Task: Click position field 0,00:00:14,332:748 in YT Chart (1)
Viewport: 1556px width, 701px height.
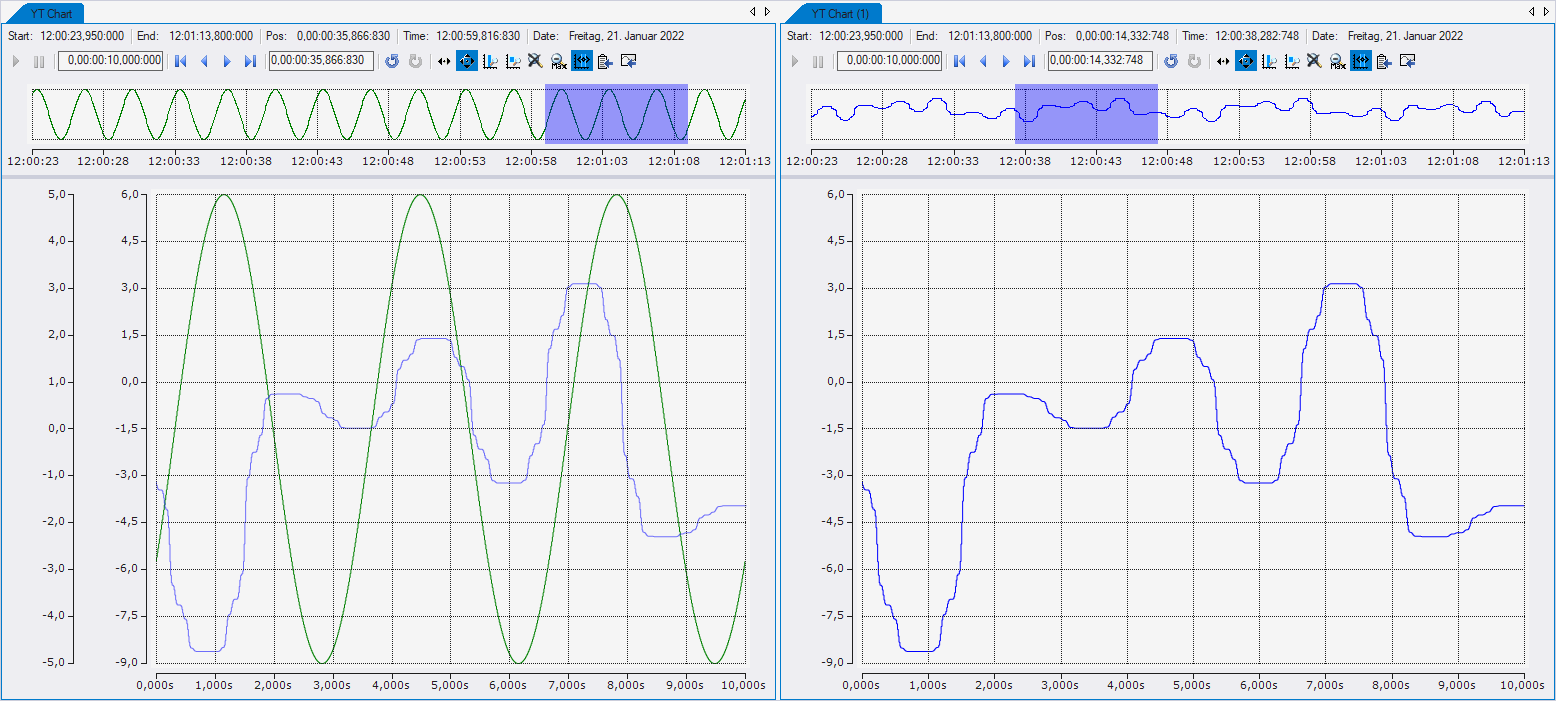Action: [x=1100, y=61]
